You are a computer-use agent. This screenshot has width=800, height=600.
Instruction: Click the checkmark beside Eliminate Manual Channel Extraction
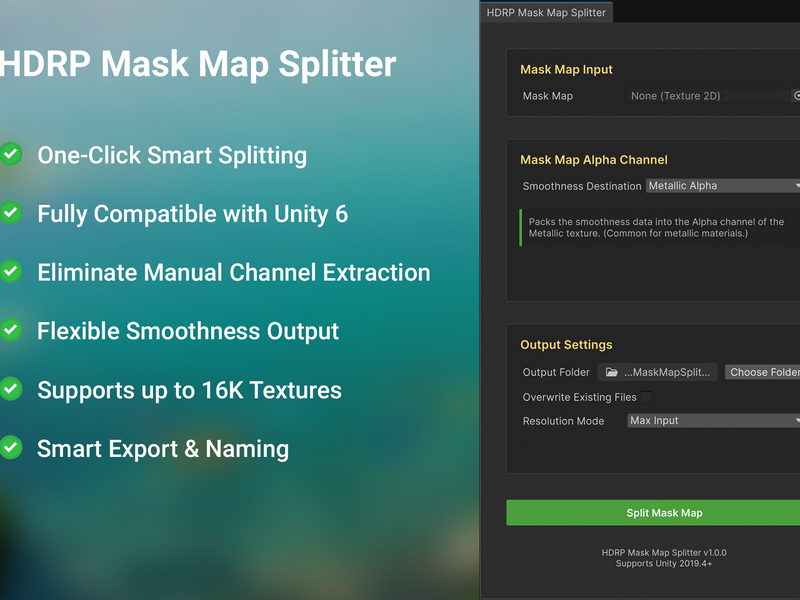pos(10,271)
